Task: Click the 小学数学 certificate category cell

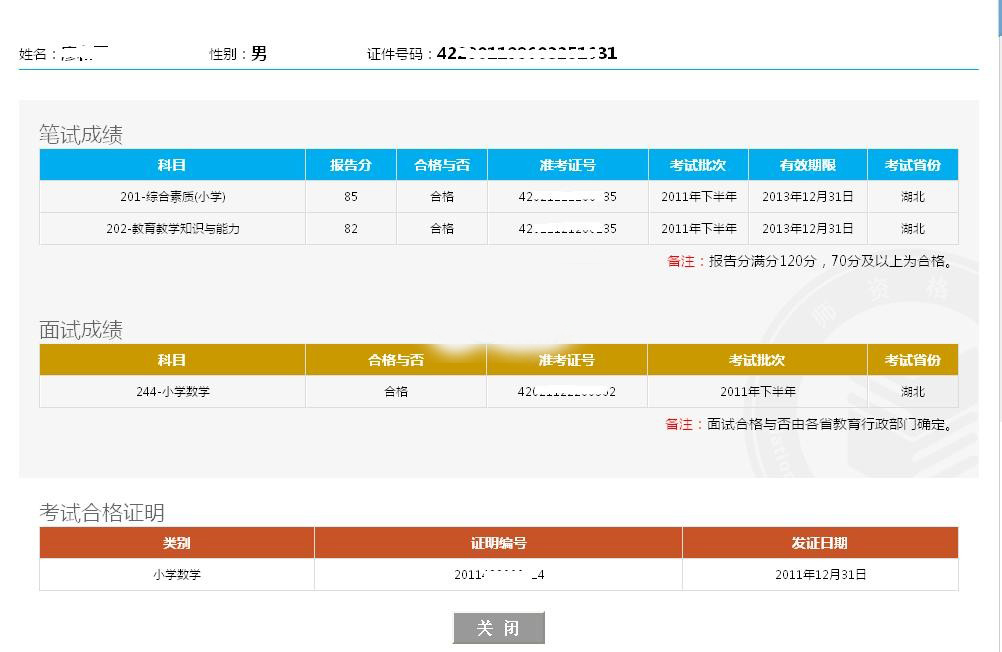Action: pyautogui.click(x=176, y=575)
